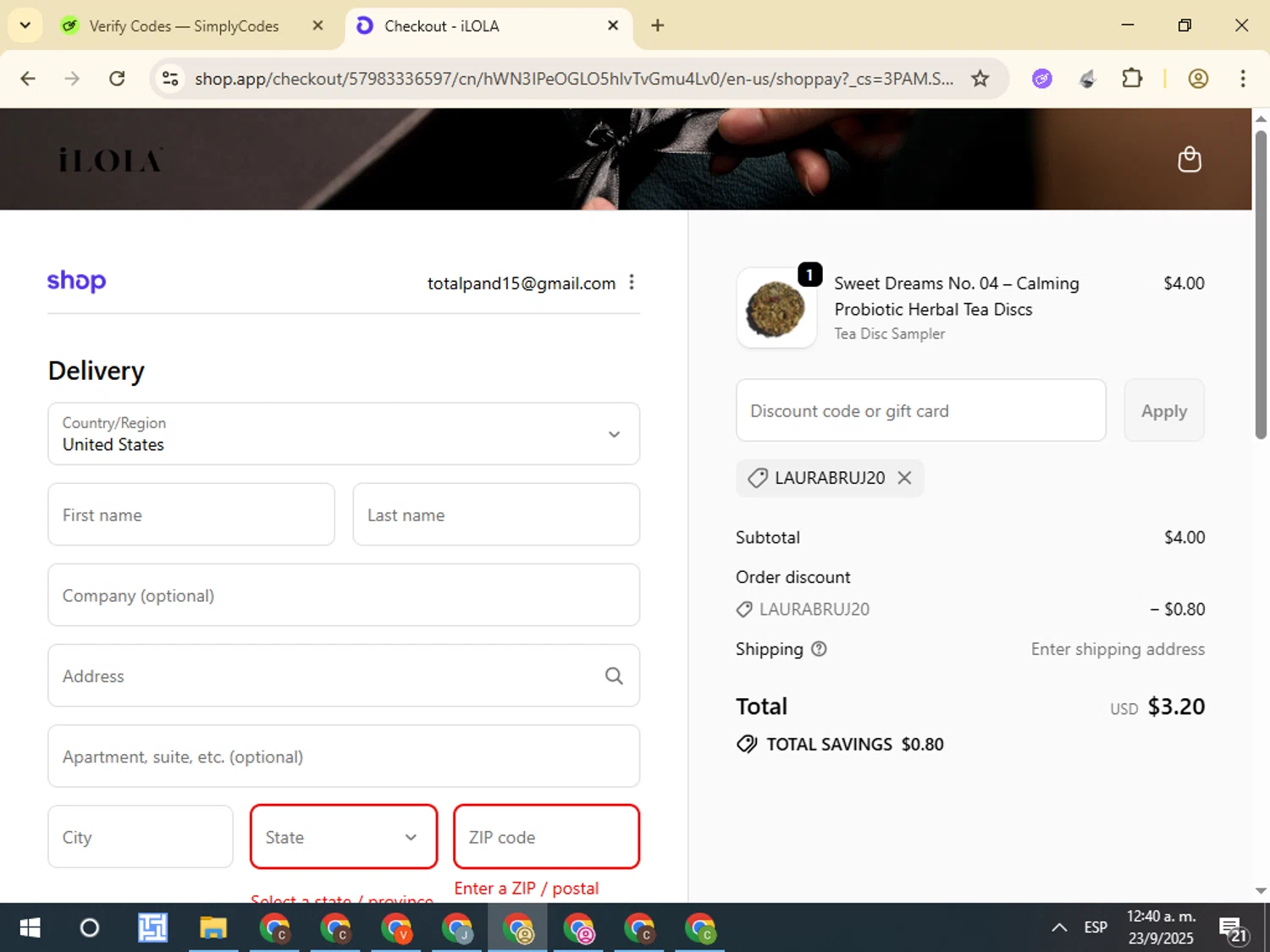1270x952 pixels.
Task: Click the taskbar clock and date
Action: click(1161, 927)
